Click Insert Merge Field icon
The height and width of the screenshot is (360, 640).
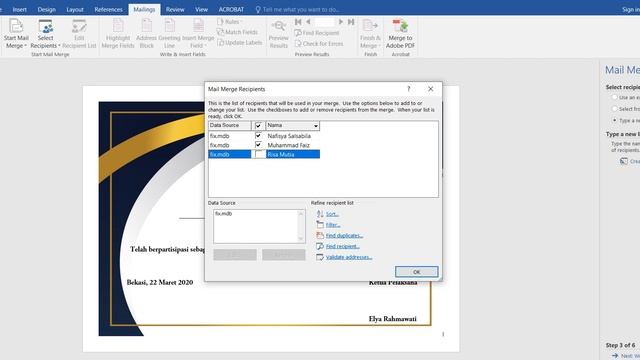[x=198, y=26]
